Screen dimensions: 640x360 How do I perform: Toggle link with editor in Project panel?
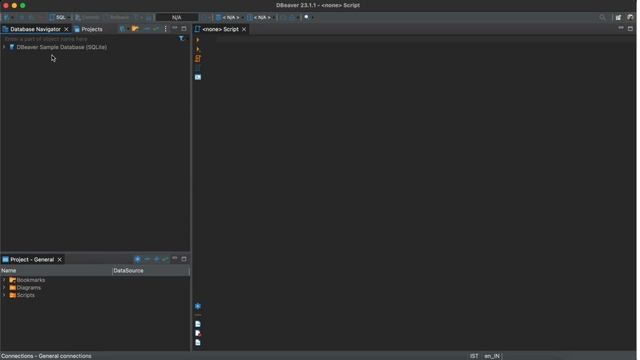tap(166, 260)
